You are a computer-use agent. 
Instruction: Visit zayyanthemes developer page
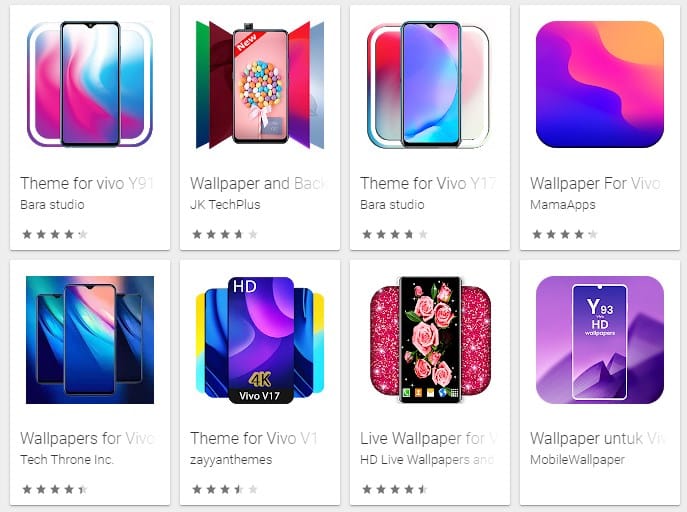click(x=231, y=459)
